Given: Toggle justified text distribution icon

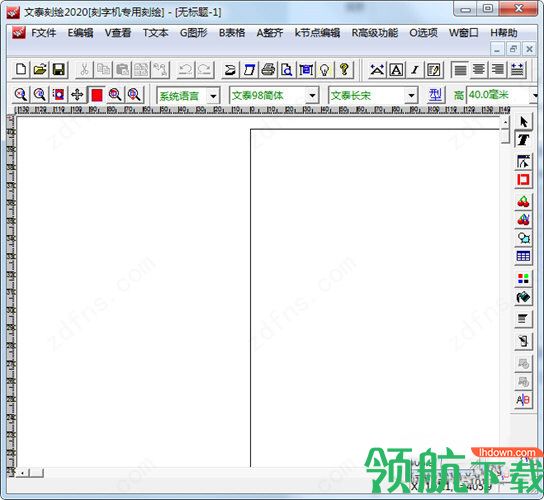Looking at the screenshot, I should click(x=517, y=69).
